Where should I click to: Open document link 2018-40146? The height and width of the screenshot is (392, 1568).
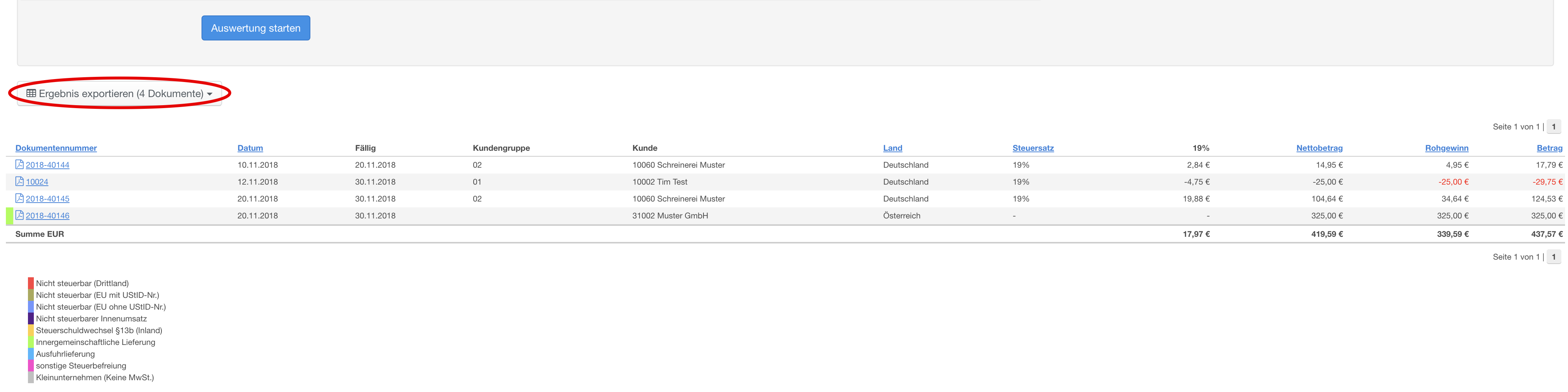[47, 216]
